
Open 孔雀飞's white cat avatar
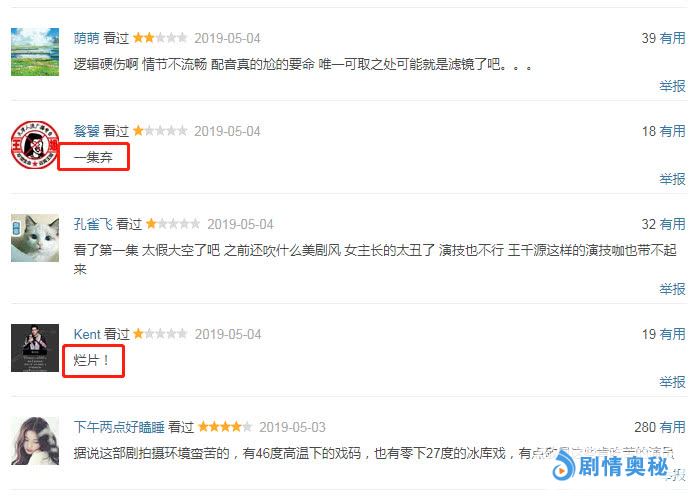click(35, 238)
